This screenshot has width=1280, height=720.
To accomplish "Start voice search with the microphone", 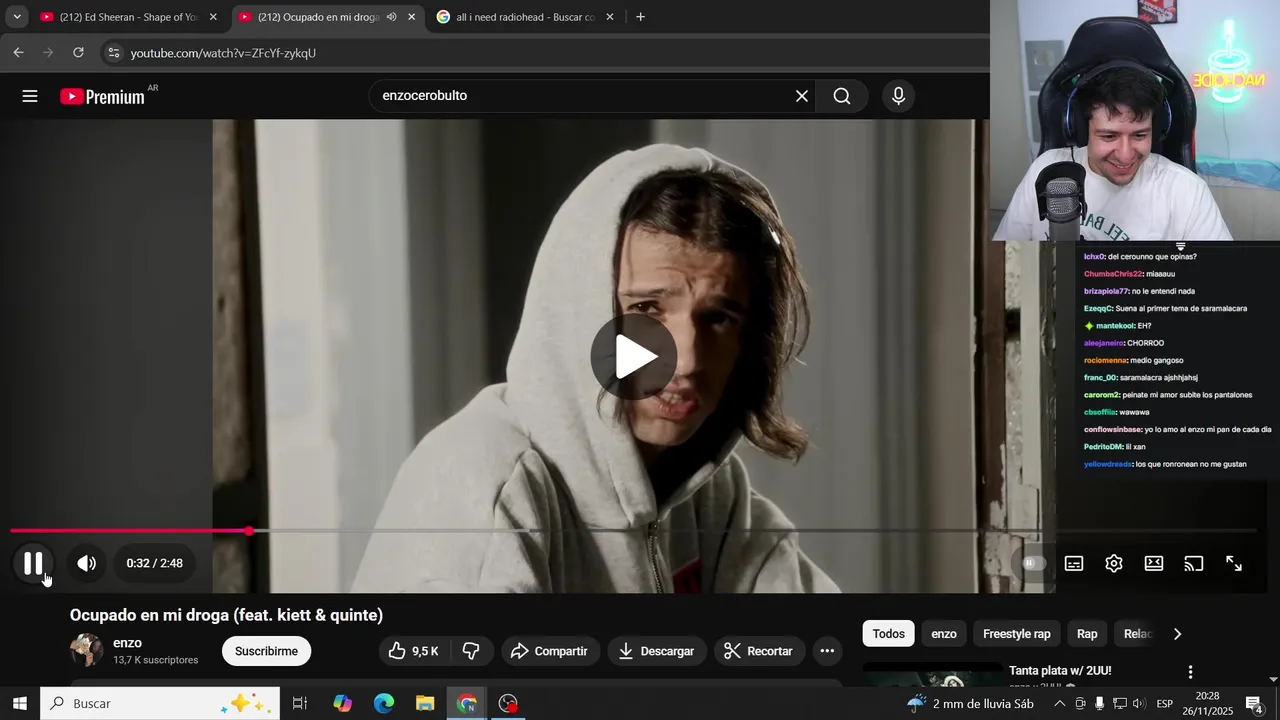I will (x=898, y=96).
